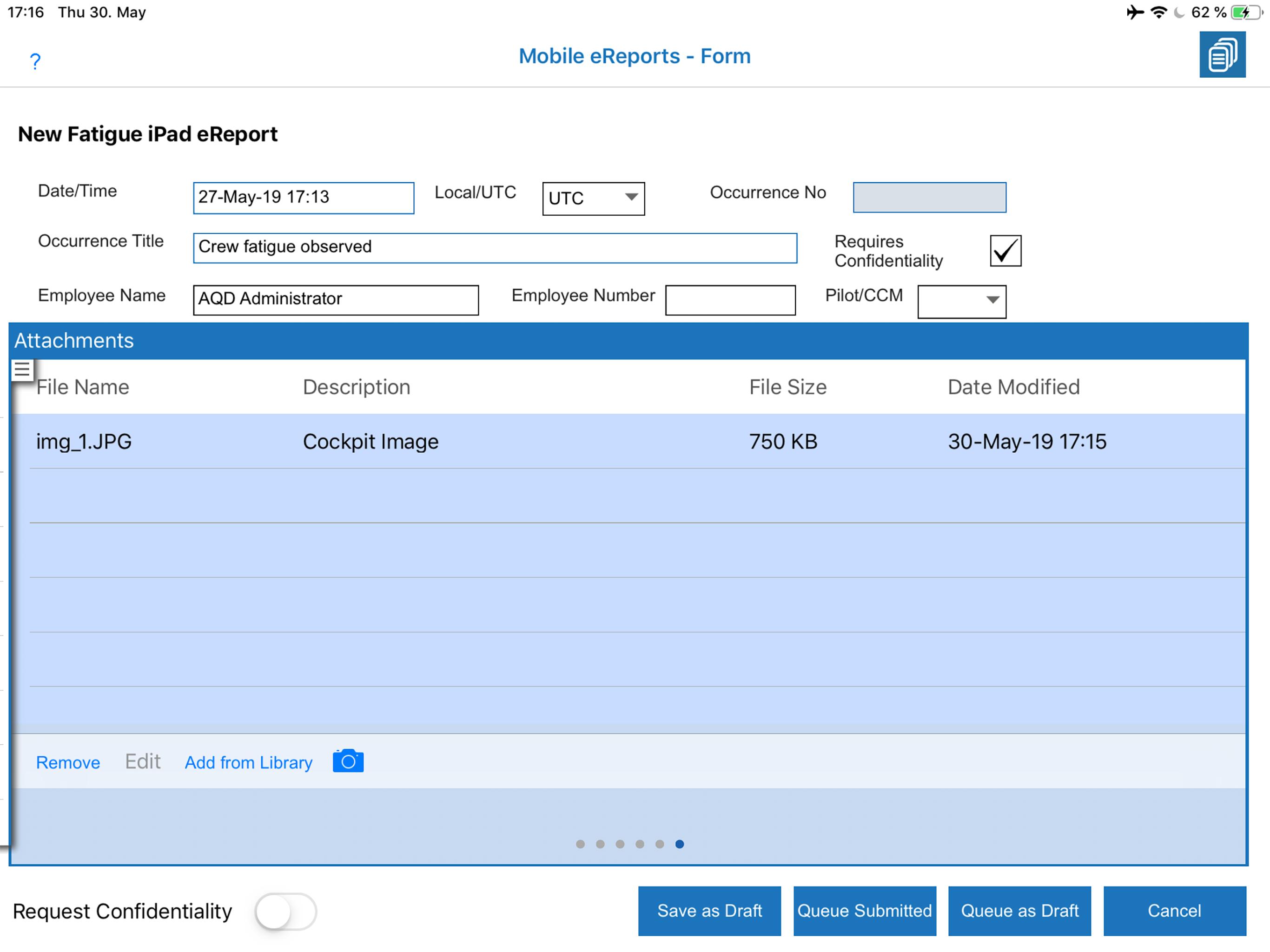Click the Save as Draft button
Screen dimensions: 1270x952
(710, 911)
